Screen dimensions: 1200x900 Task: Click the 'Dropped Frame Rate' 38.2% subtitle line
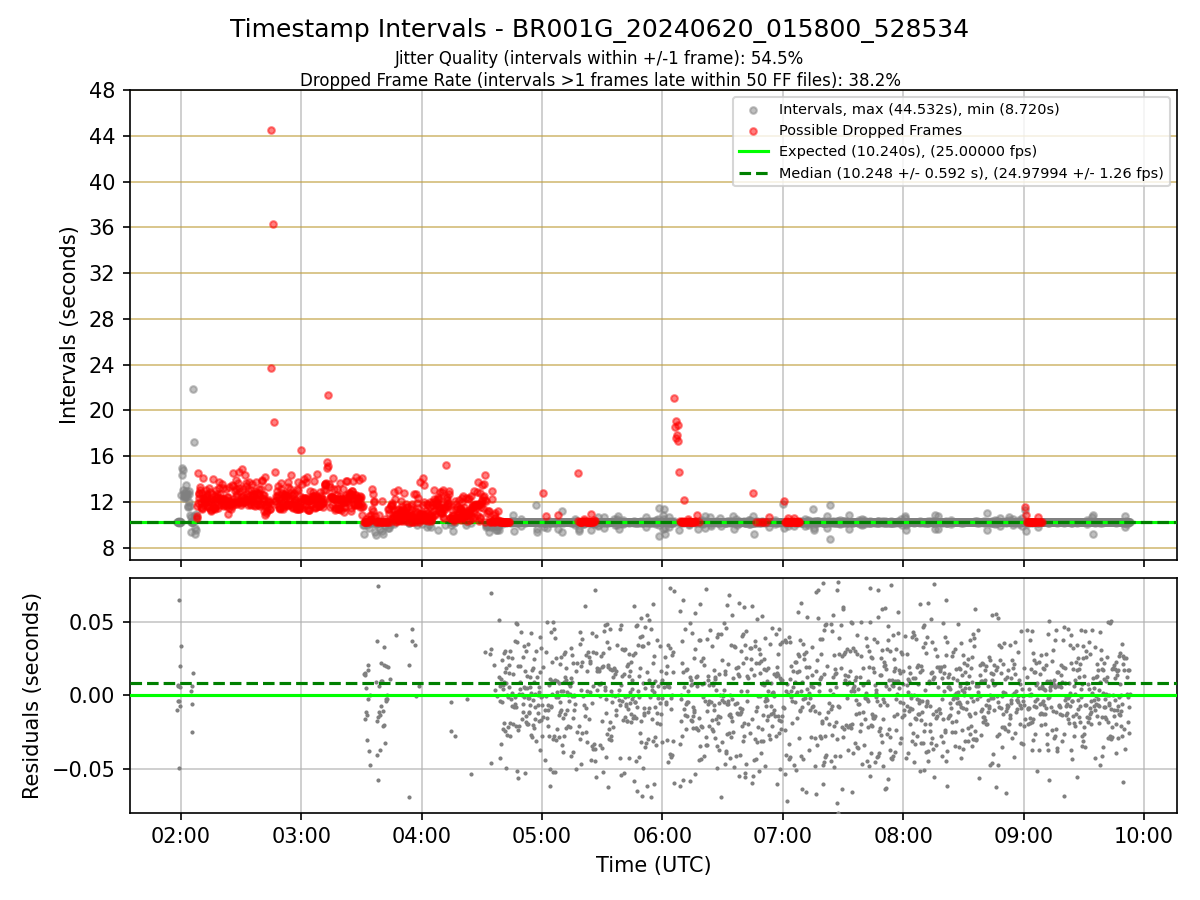click(599, 79)
